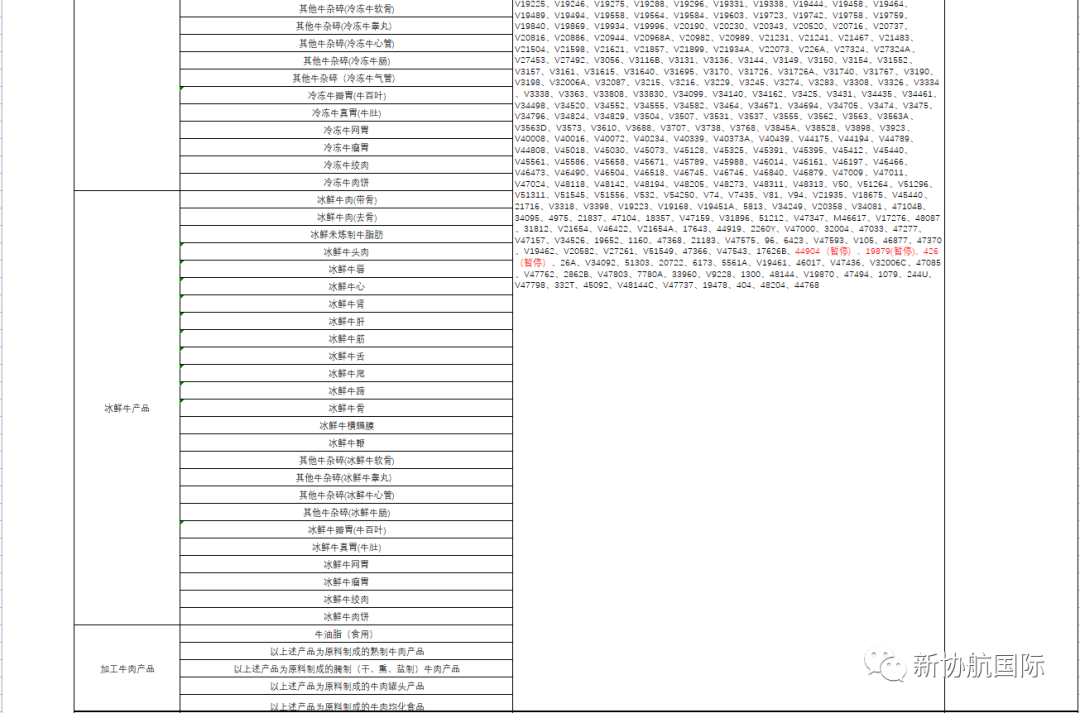Click cell 其他牛杂碎(冰鲜牛心管)

click(x=346, y=495)
